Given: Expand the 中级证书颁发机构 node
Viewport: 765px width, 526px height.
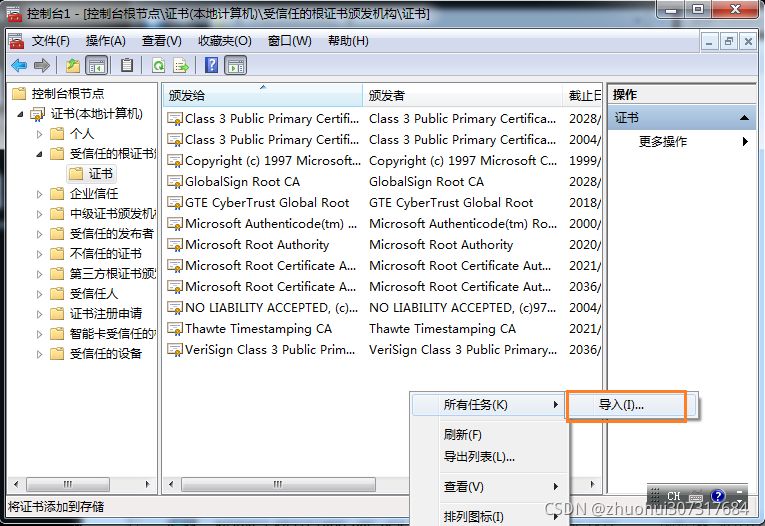Looking at the screenshot, I should tap(40, 214).
